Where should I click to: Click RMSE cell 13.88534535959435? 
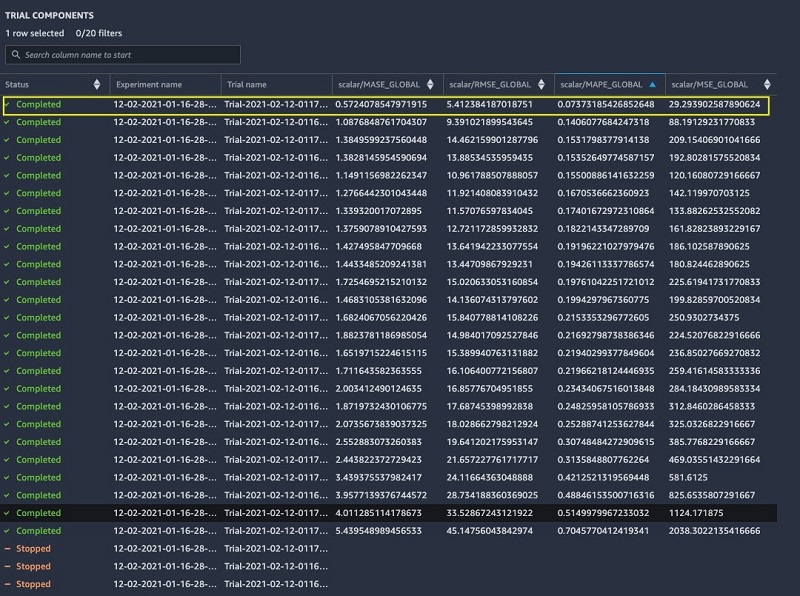tap(490, 158)
